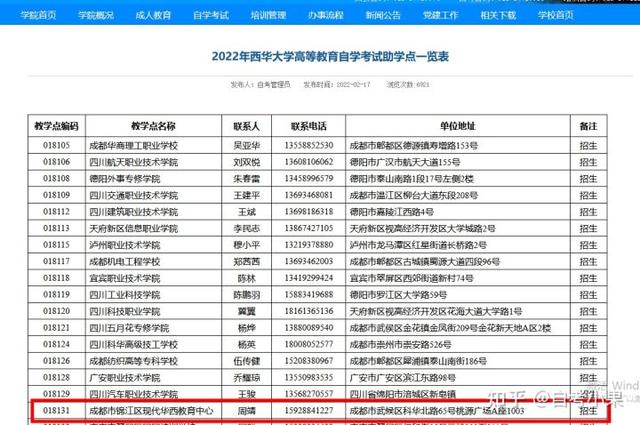Click phone number 13693462003
Viewport: 640px width, 425px height.
click(x=309, y=261)
